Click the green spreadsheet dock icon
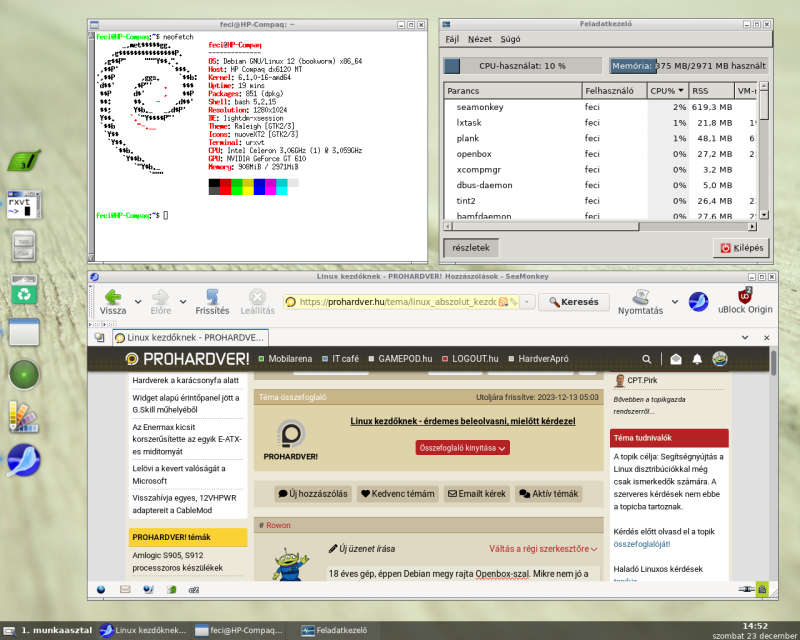This screenshot has height=640, width=800. tap(24, 161)
